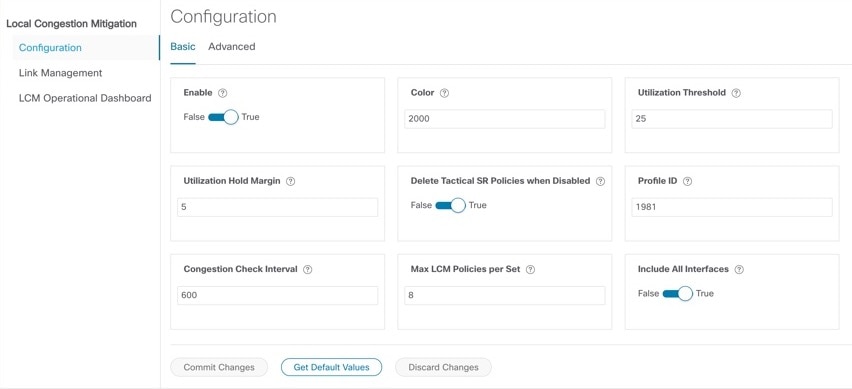The width and height of the screenshot is (852, 389).
Task: Click the Discard Changes button
Action: click(x=443, y=367)
